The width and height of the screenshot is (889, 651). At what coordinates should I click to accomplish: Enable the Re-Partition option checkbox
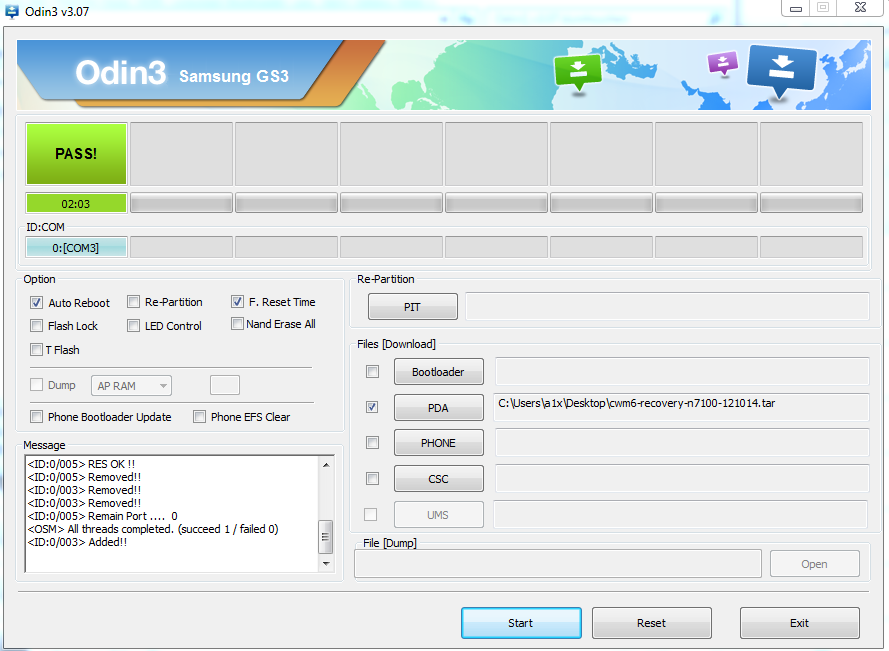tap(133, 302)
